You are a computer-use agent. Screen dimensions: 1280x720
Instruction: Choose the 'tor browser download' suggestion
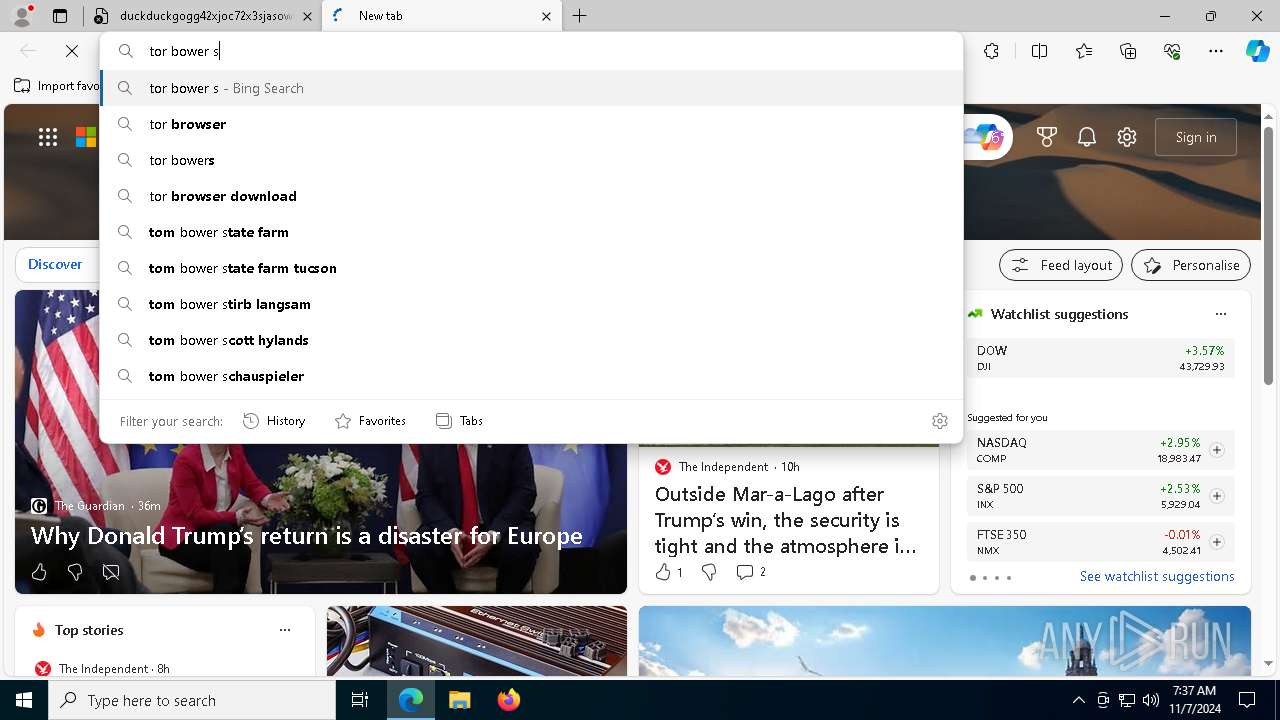531,196
